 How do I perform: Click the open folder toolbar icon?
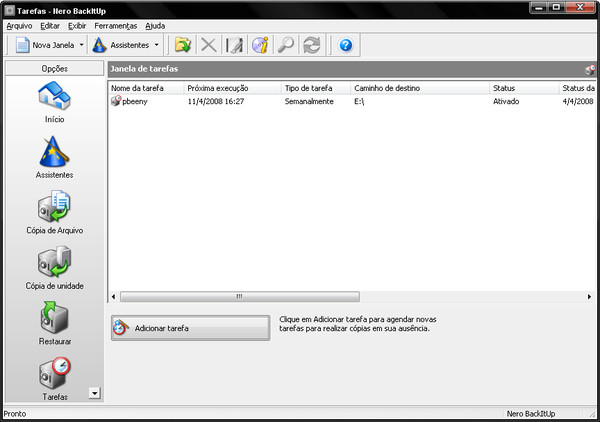pos(183,45)
